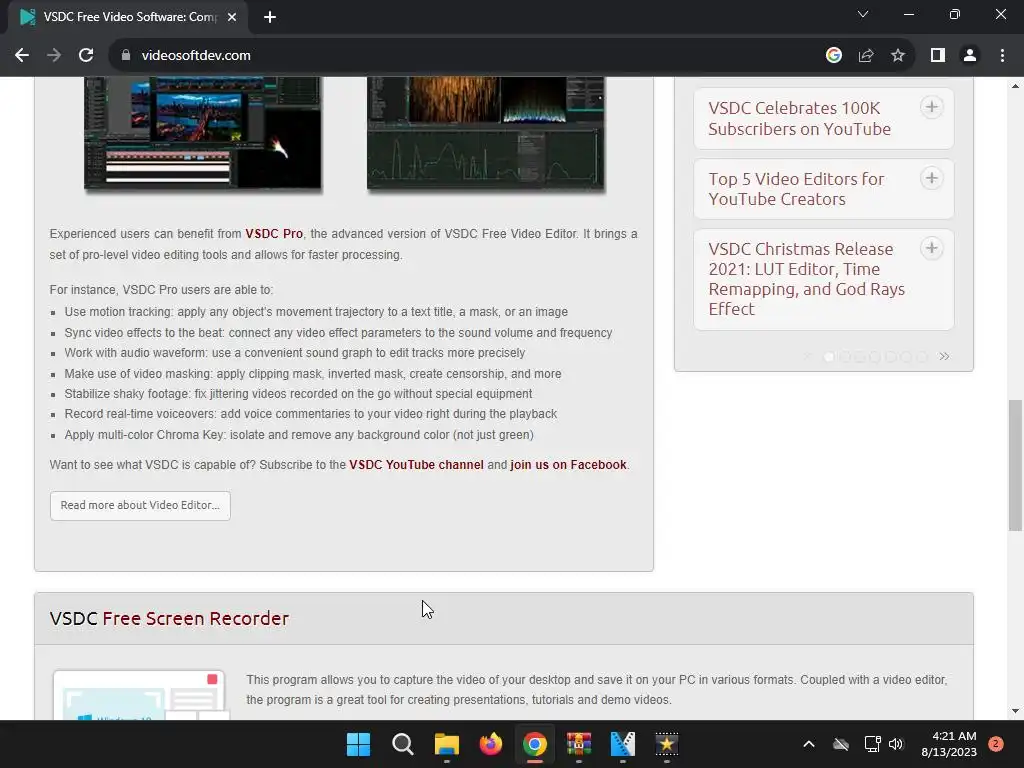Select the first news pagination dot
Viewport: 1024px width, 768px height.
(829, 357)
